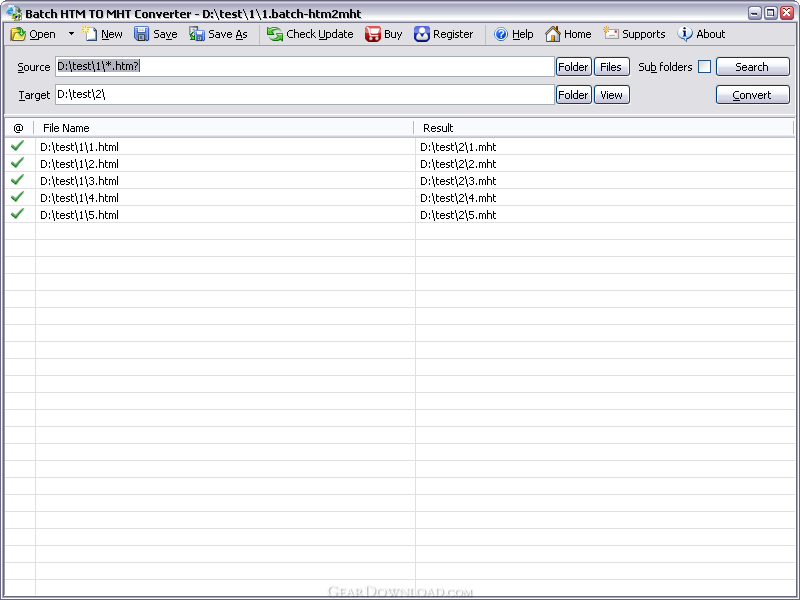Click the Target Folder button
The width and height of the screenshot is (800, 600).
[x=573, y=95]
